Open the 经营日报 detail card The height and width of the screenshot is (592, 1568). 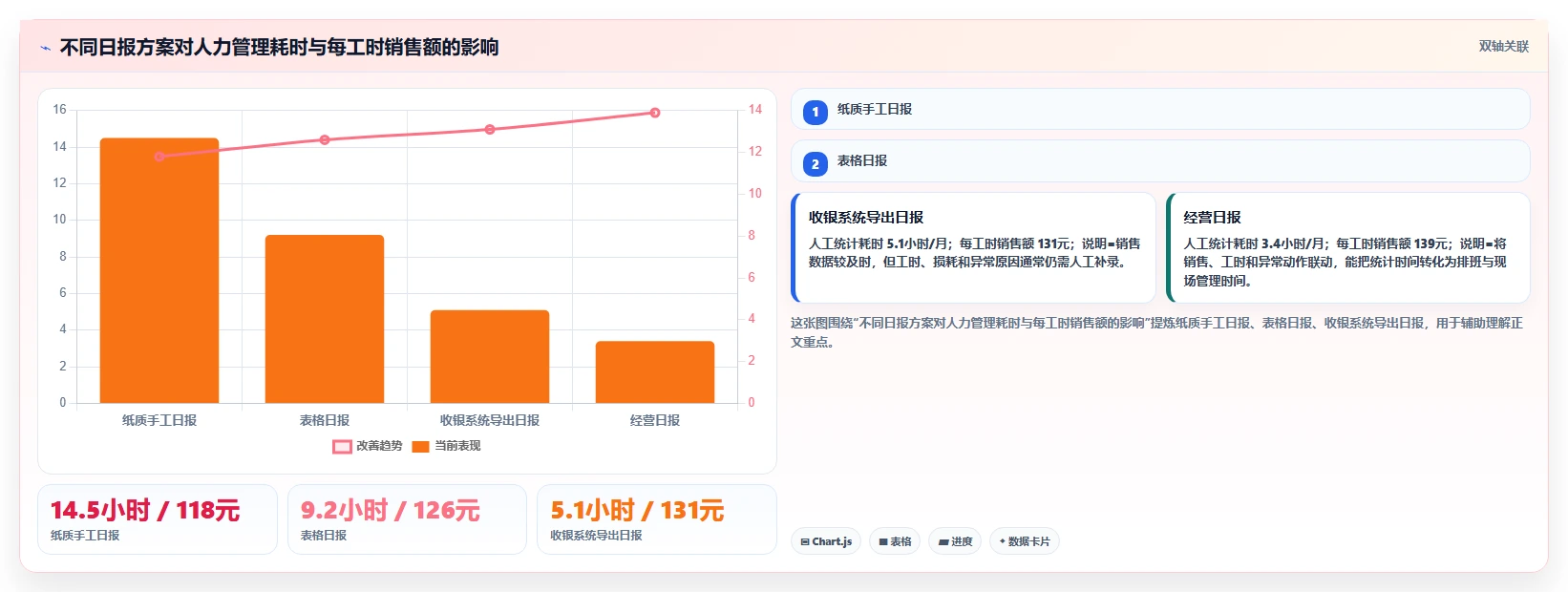pos(1348,247)
